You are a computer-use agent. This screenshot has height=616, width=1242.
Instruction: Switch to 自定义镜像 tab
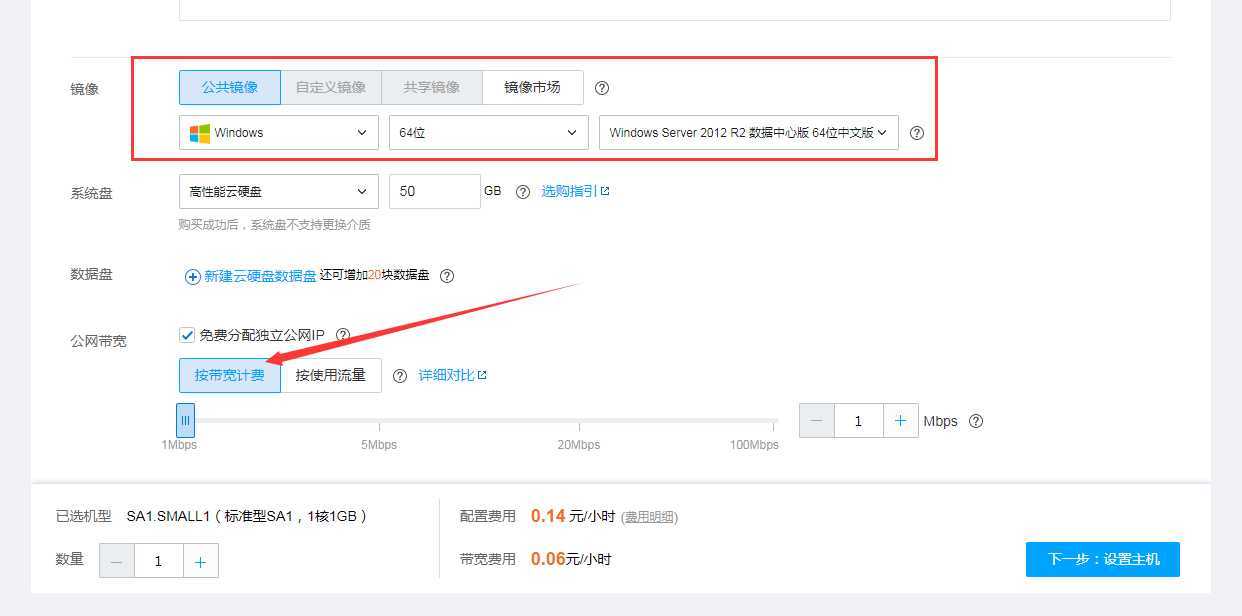[331, 87]
